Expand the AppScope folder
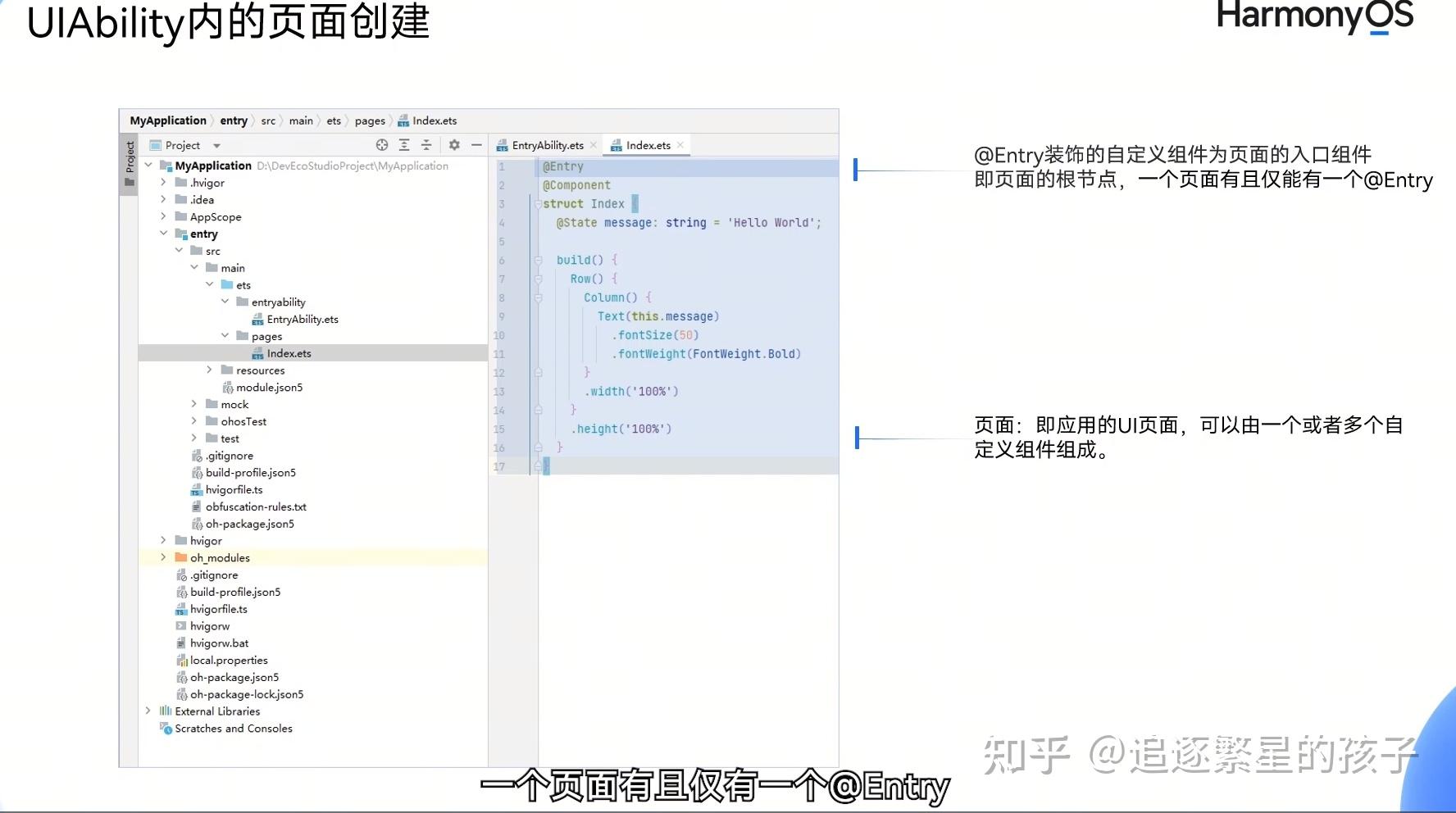Screen dimensions: 1456x813 [x=163, y=216]
